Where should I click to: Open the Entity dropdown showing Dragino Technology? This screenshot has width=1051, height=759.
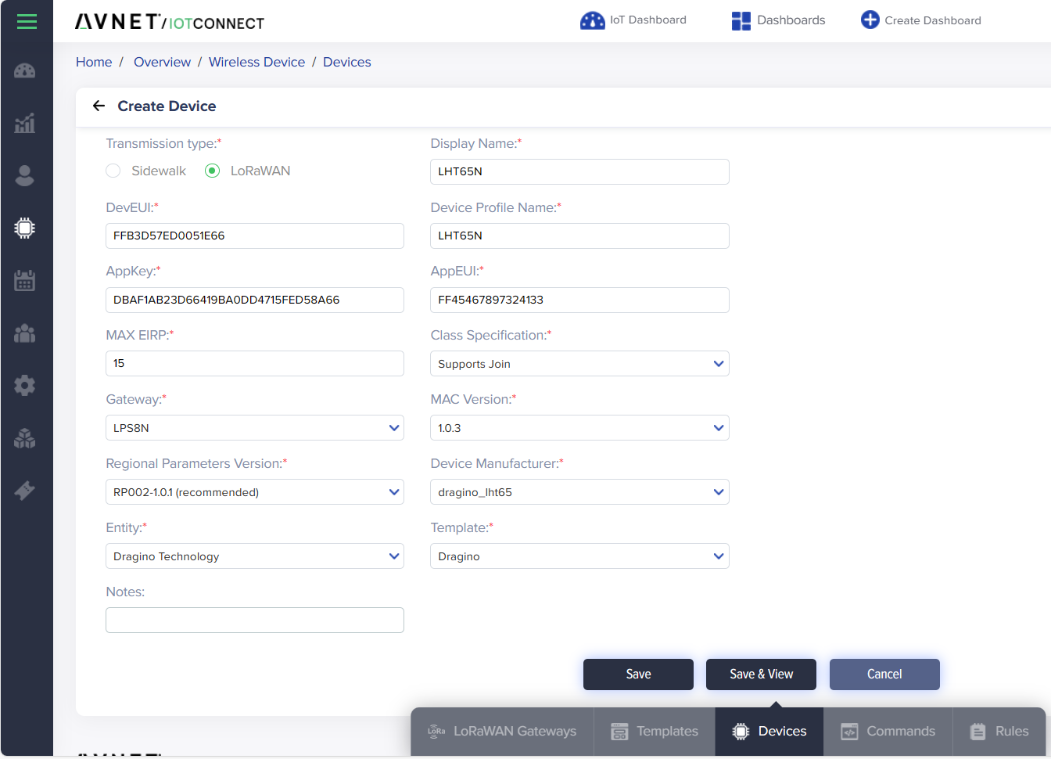[255, 557]
